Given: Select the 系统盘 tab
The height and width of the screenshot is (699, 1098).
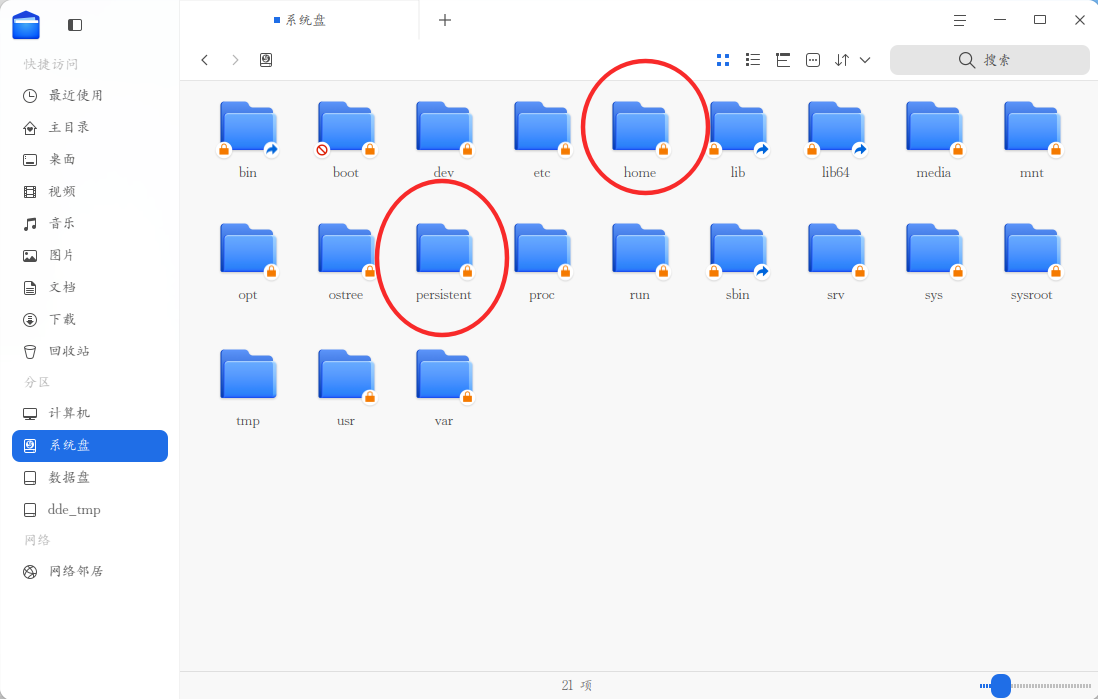Looking at the screenshot, I should pyautogui.click(x=300, y=20).
